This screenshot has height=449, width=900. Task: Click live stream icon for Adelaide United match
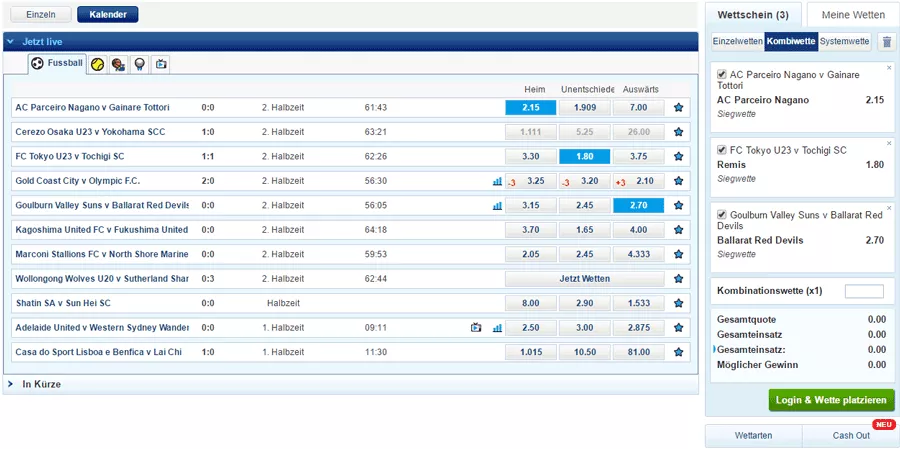click(x=477, y=328)
